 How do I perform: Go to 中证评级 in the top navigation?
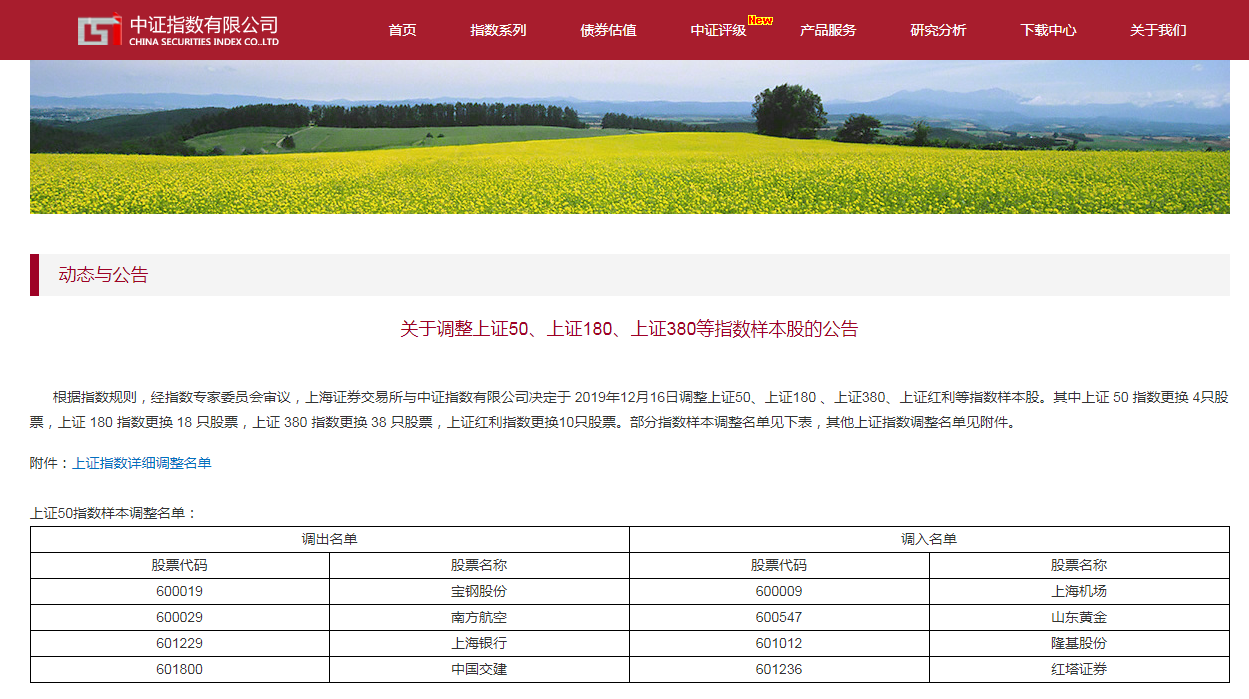point(718,30)
